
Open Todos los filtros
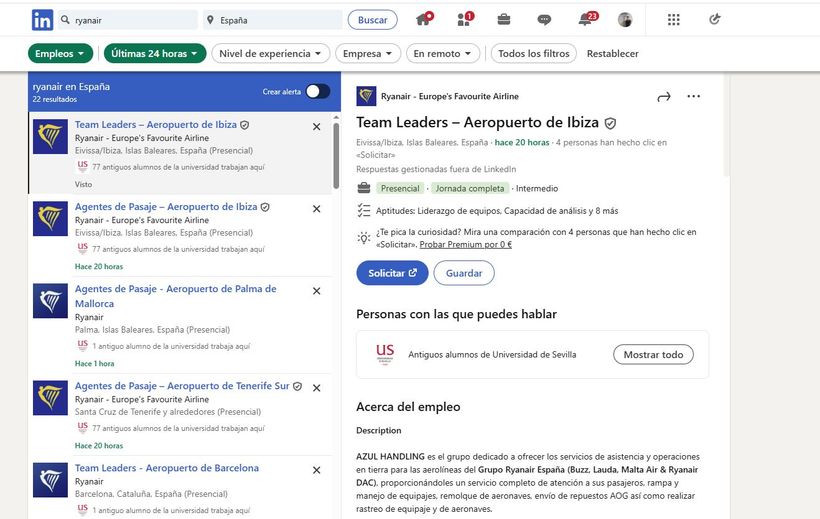533,53
